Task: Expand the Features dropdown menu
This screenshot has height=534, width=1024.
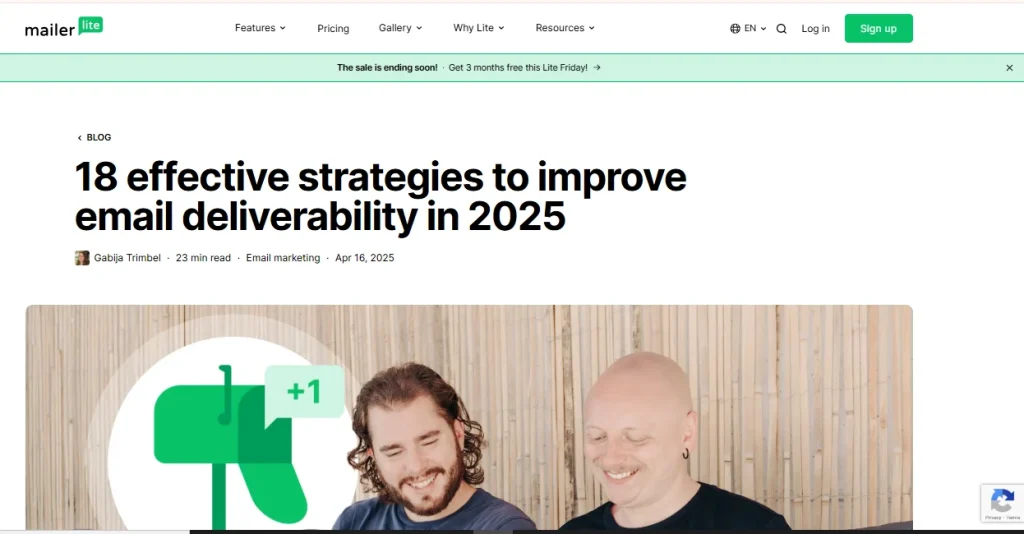Action: point(260,28)
